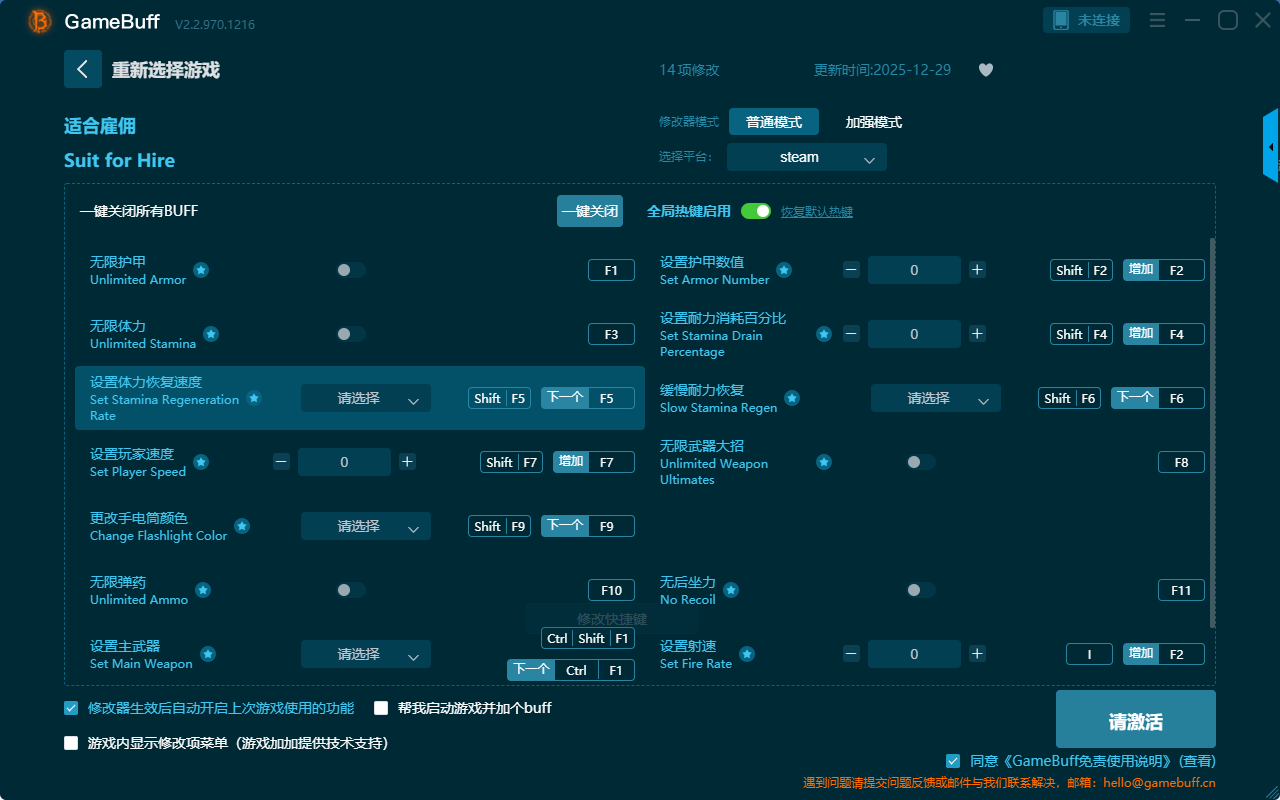Open the steam platform dropdown
This screenshot has height=800, width=1280.
[806, 157]
